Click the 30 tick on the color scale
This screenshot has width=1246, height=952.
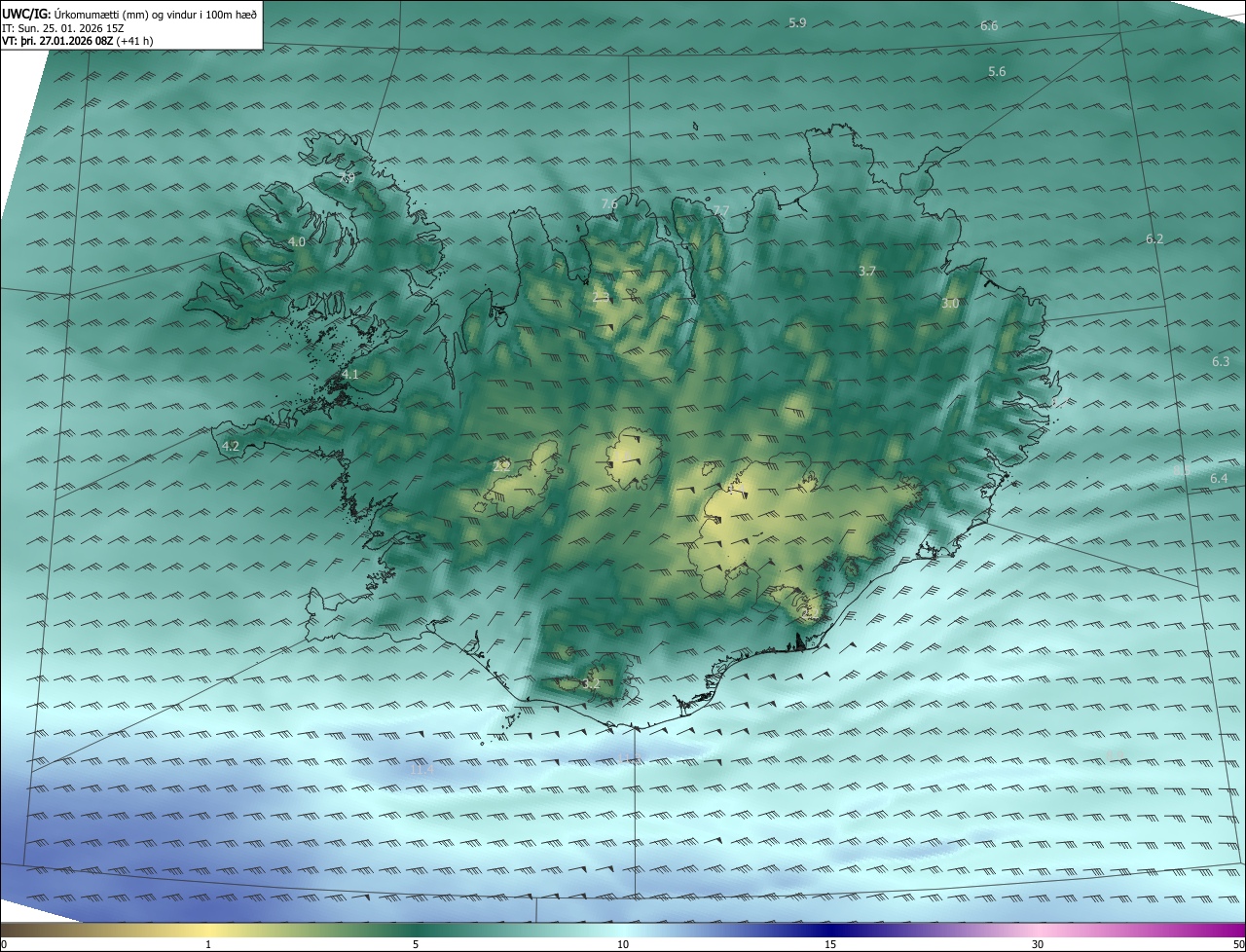click(x=1038, y=945)
